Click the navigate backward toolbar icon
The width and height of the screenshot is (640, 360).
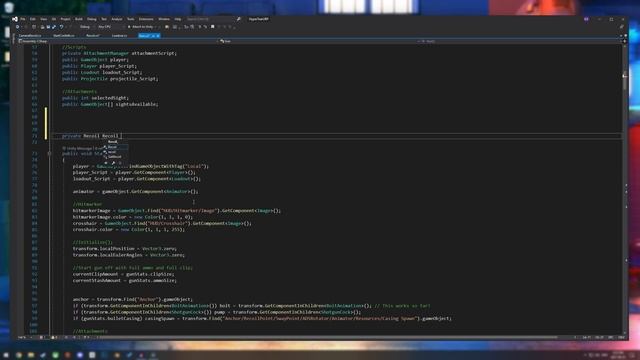tap(18, 27)
